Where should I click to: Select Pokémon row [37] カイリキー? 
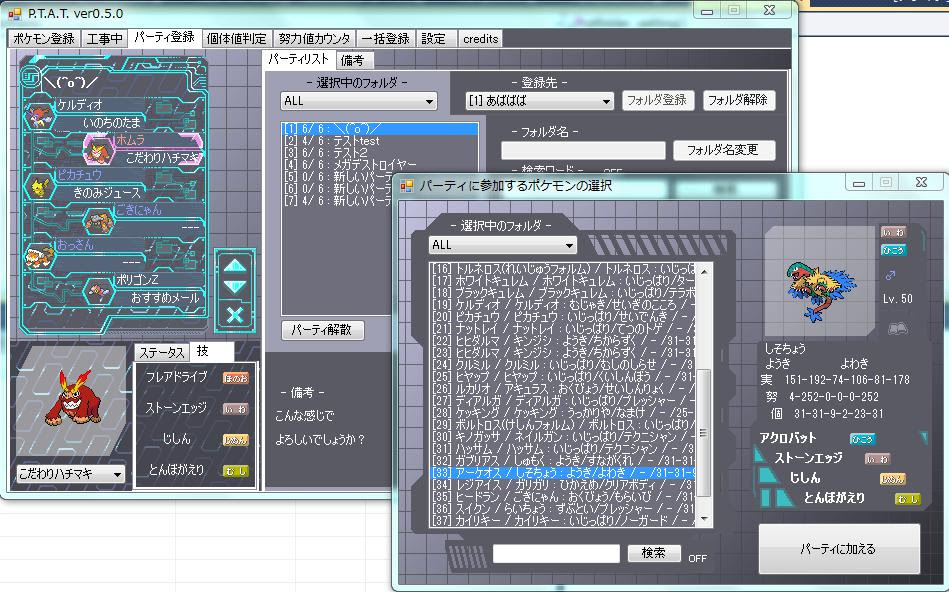pos(563,520)
